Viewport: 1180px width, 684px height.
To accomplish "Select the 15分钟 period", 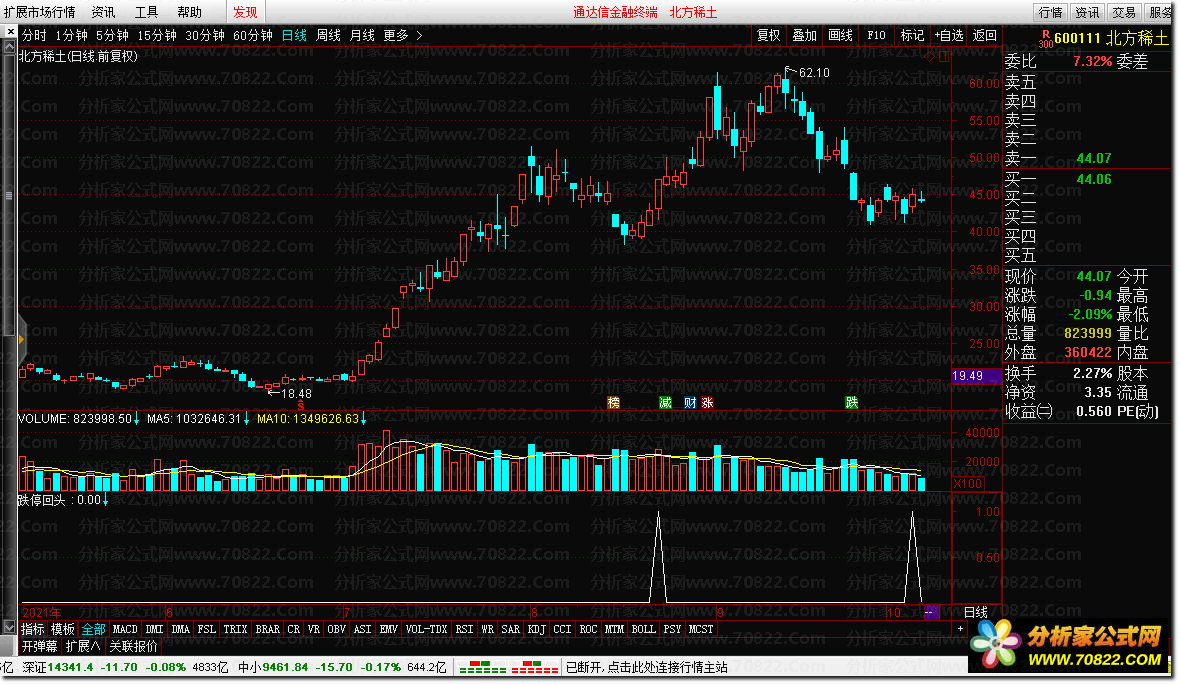I will tap(157, 35).
